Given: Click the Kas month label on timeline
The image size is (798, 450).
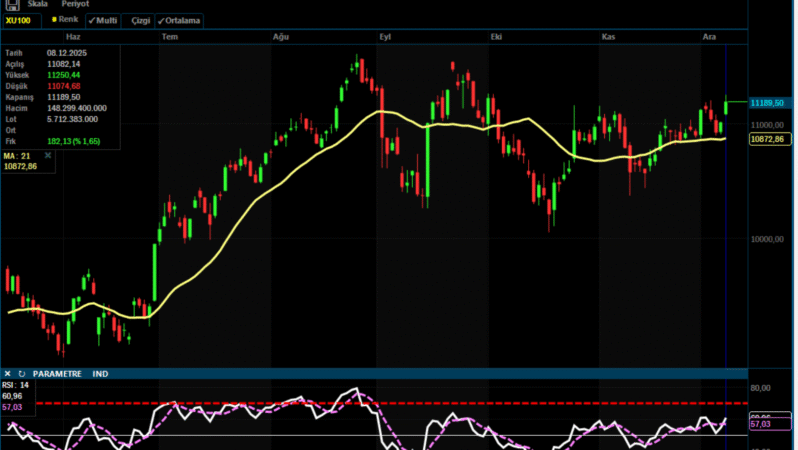Looking at the screenshot, I should 607,36.
